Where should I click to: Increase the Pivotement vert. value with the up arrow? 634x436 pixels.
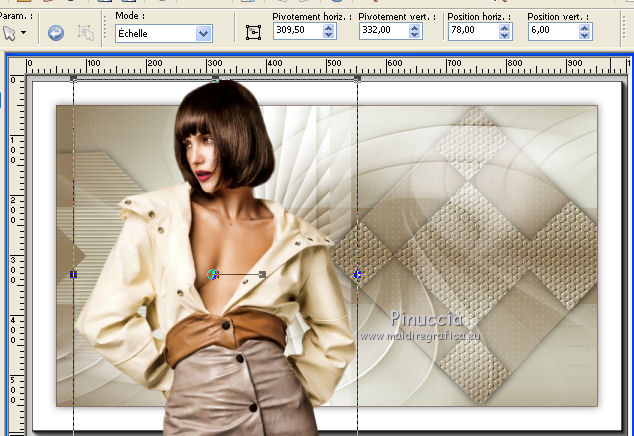pyautogui.click(x=414, y=28)
